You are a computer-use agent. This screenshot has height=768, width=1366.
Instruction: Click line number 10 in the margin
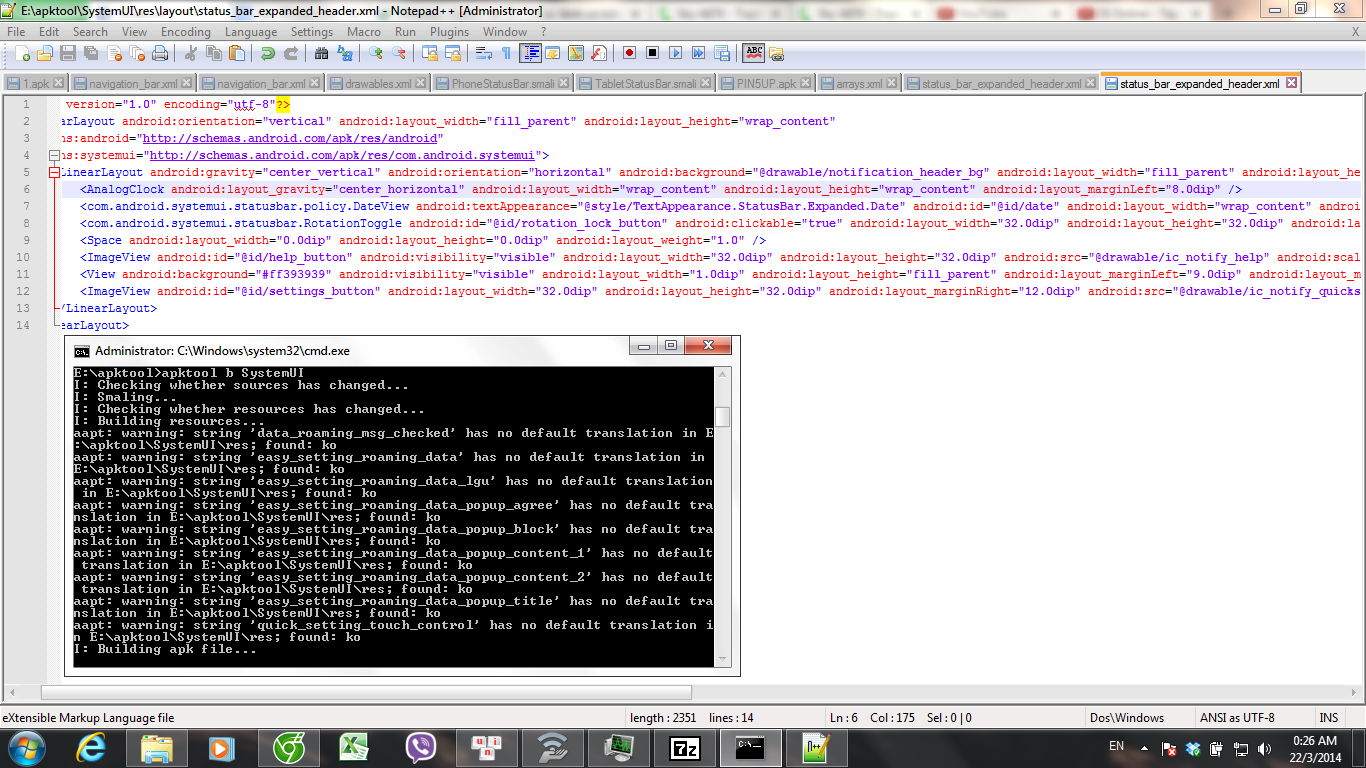(24, 257)
